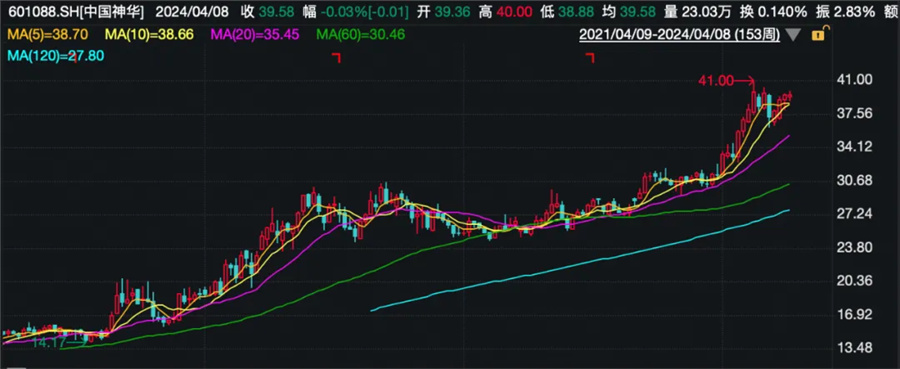Click the red corner marker left of the date range
This screenshot has height=369, width=900.
coord(589,57)
